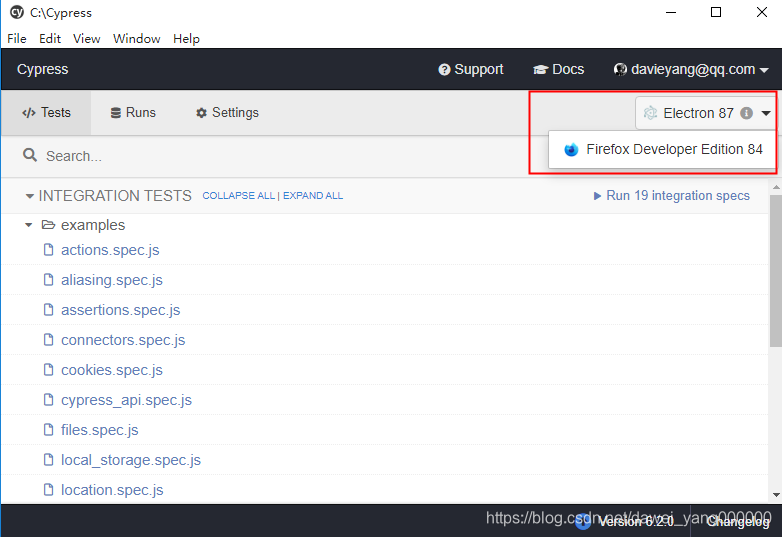Image resolution: width=782 pixels, height=537 pixels.
Task: Click the file icon of cypress_api.spec.js
Action: coord(48,399)
